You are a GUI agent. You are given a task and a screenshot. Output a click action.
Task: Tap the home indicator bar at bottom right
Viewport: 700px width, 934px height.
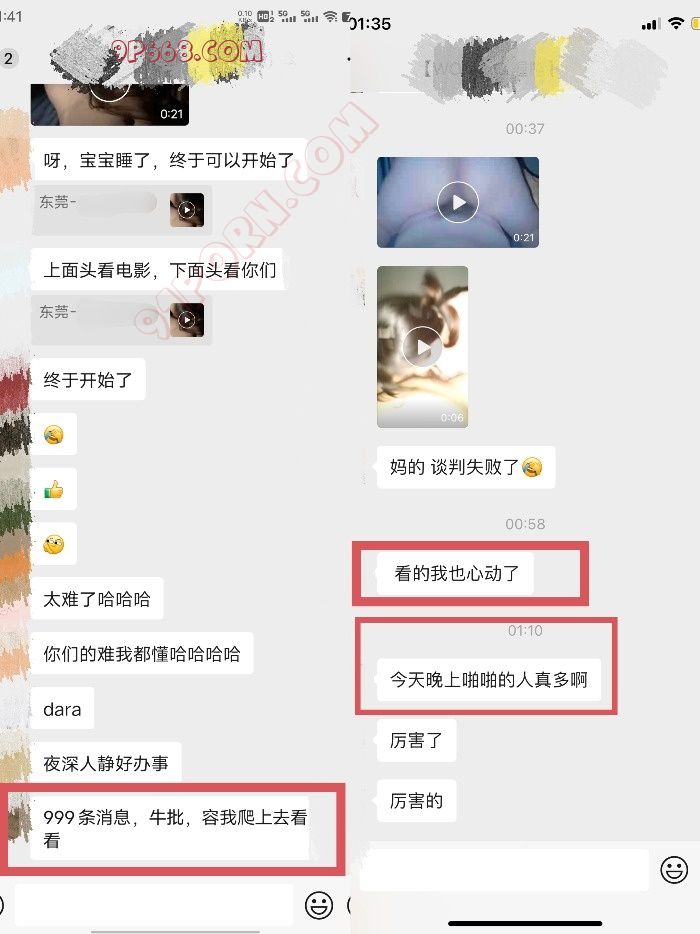[525, 923]
